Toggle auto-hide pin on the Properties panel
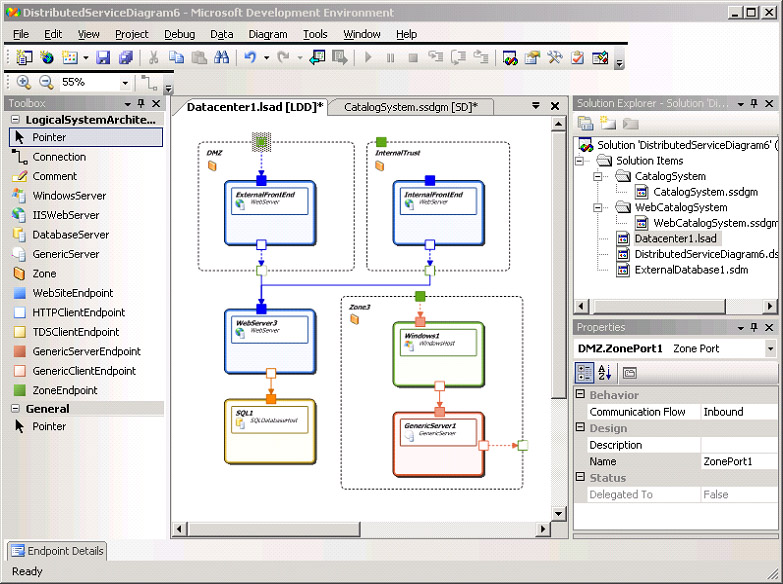The width and height of the screenshot is (783, 584). (754, 327)
